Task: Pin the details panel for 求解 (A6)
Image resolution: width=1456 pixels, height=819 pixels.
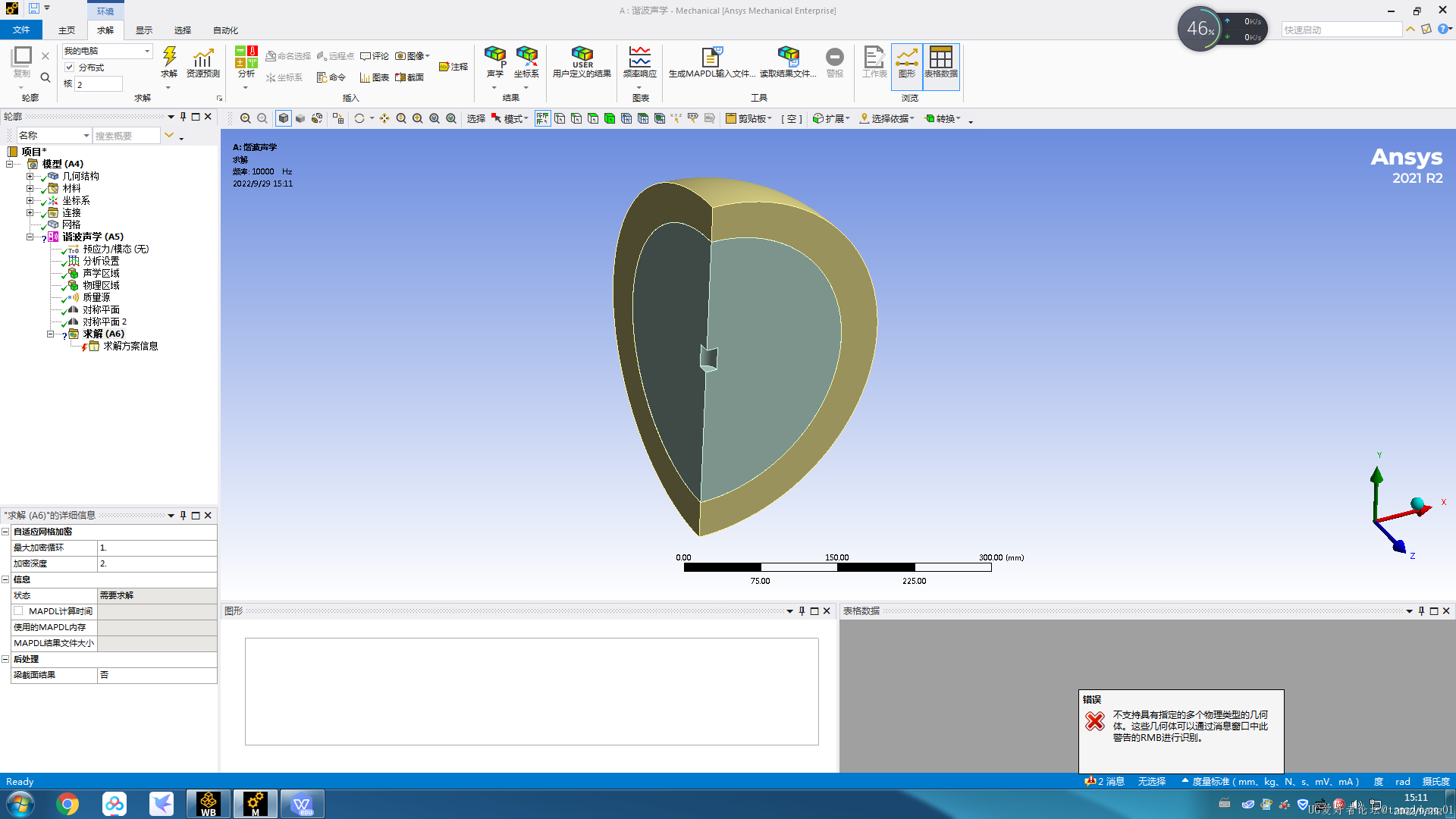Action: (183, 516)
